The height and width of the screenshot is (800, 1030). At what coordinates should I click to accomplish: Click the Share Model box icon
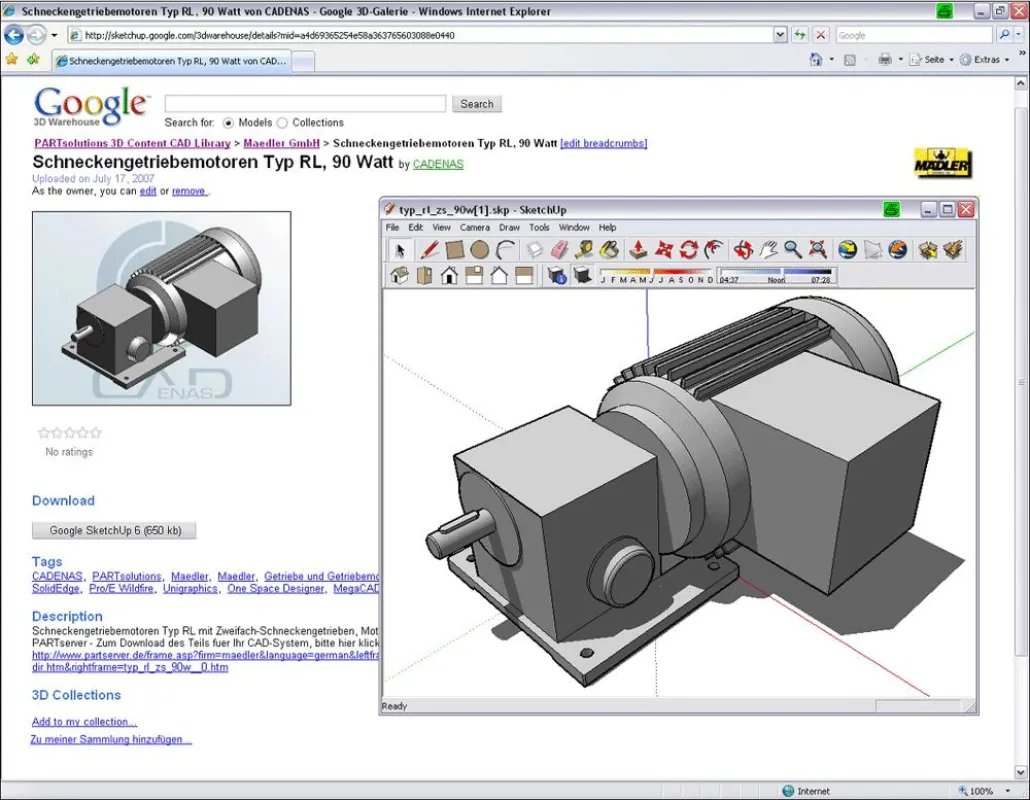tap(952, 250)
